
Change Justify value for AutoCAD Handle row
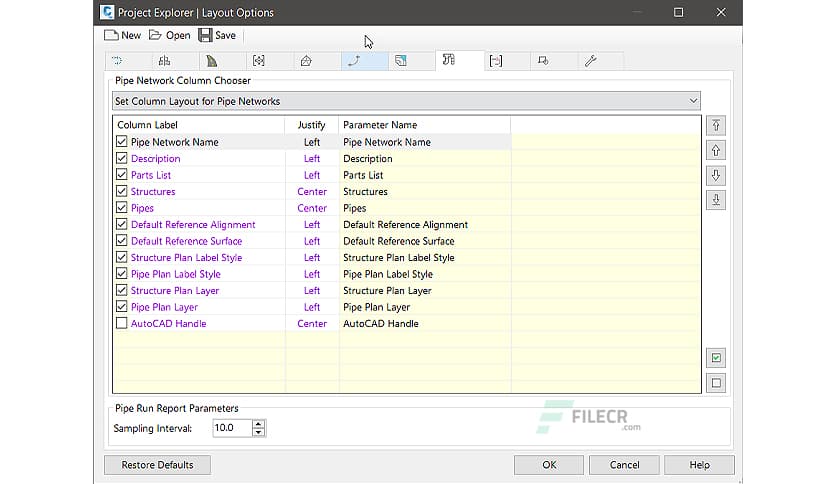(x=312, y=324)
